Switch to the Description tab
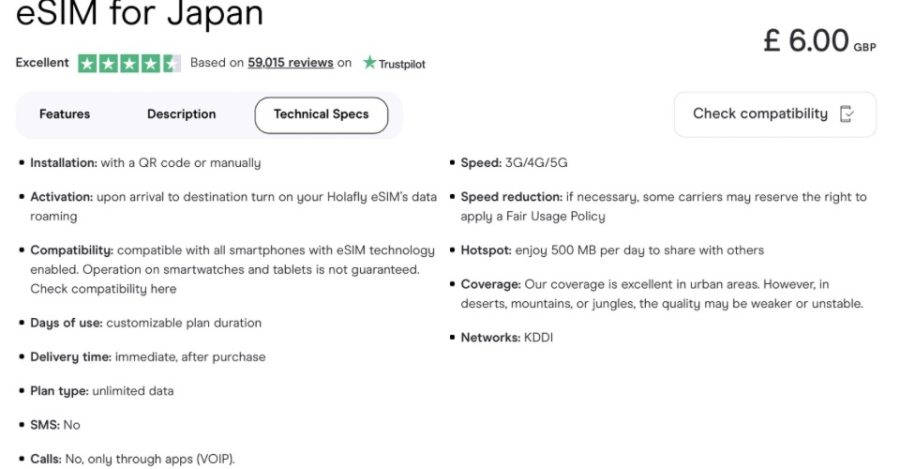Viewport: 900px width, 469px height. [x=181, y=114]
